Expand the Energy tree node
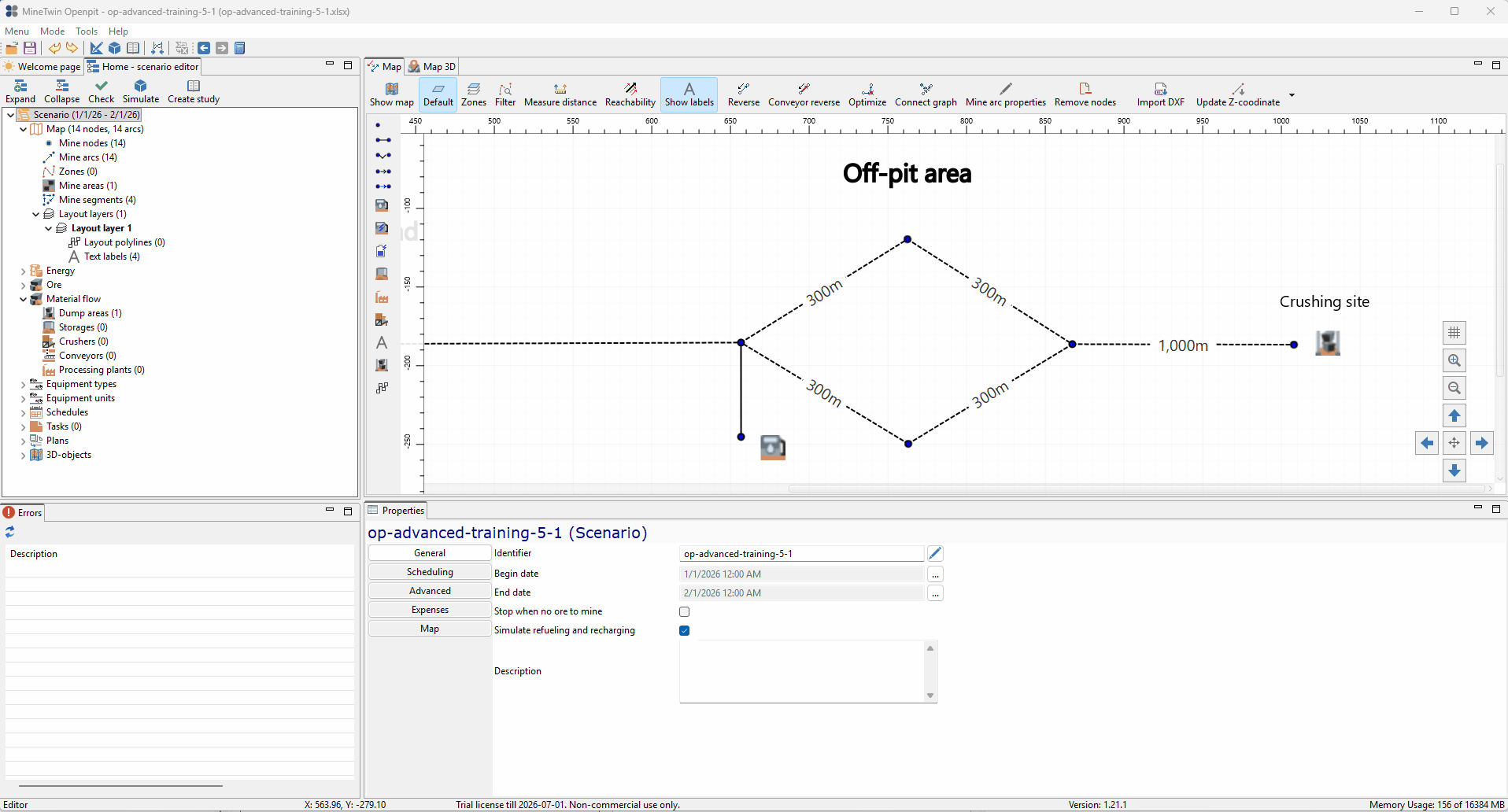This screenshot has height=812, width=1508. (24, 271)
